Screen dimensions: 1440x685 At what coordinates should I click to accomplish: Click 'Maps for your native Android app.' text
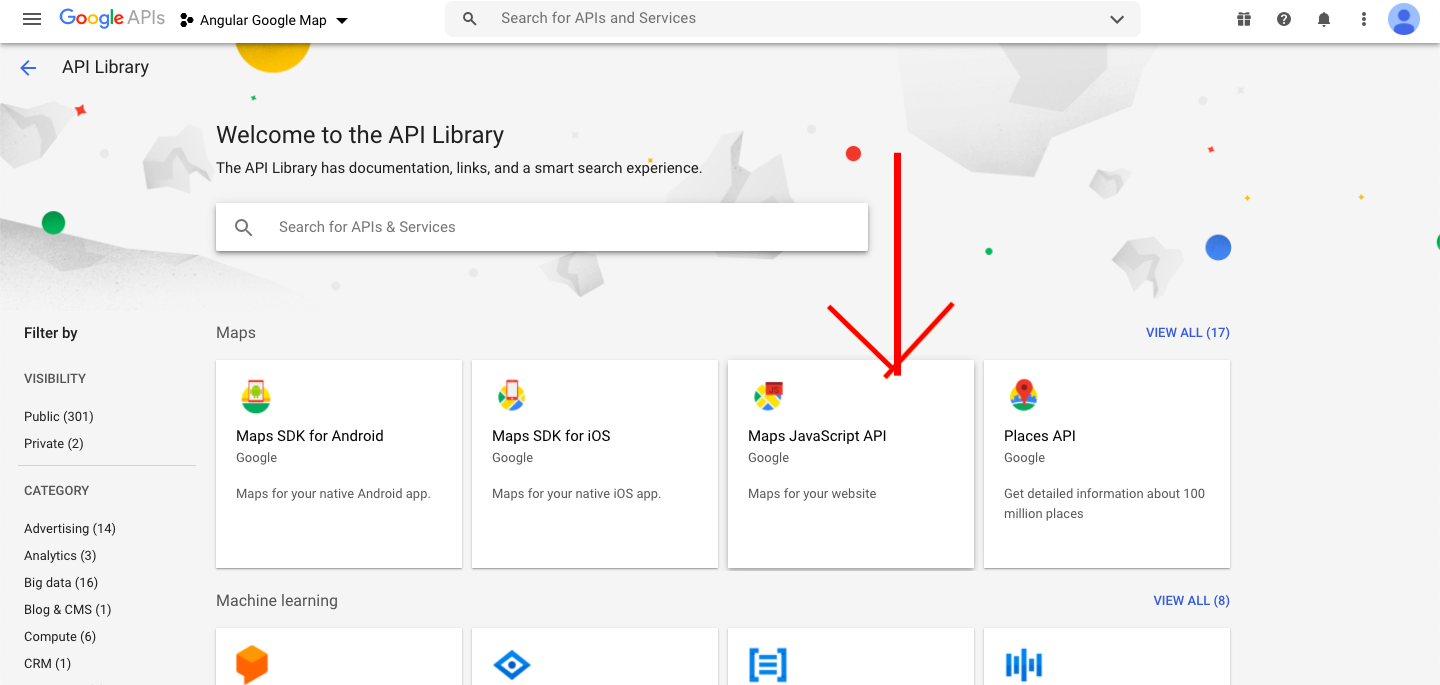click(x=333, y=494)
